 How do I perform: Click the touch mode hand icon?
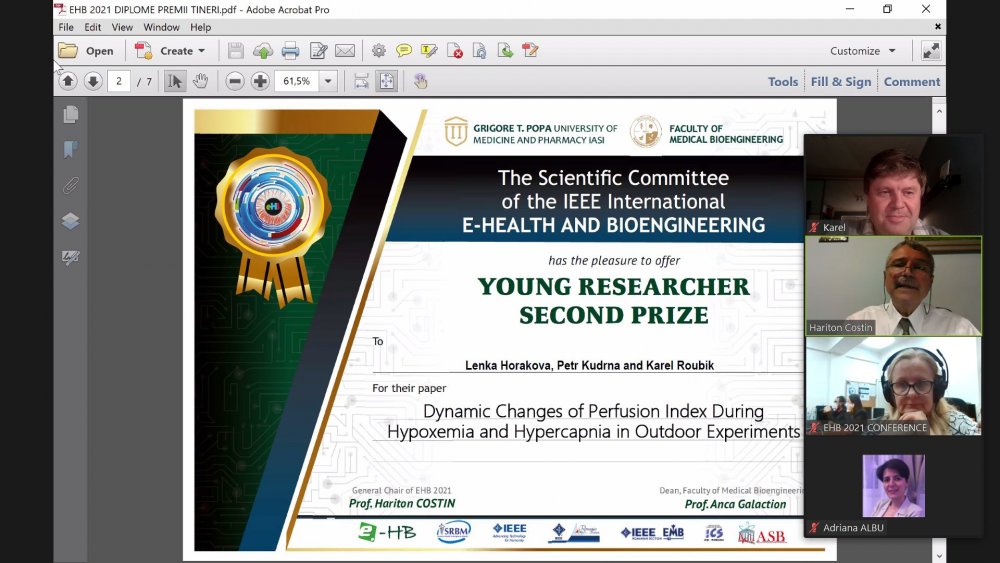click(420, 81)
